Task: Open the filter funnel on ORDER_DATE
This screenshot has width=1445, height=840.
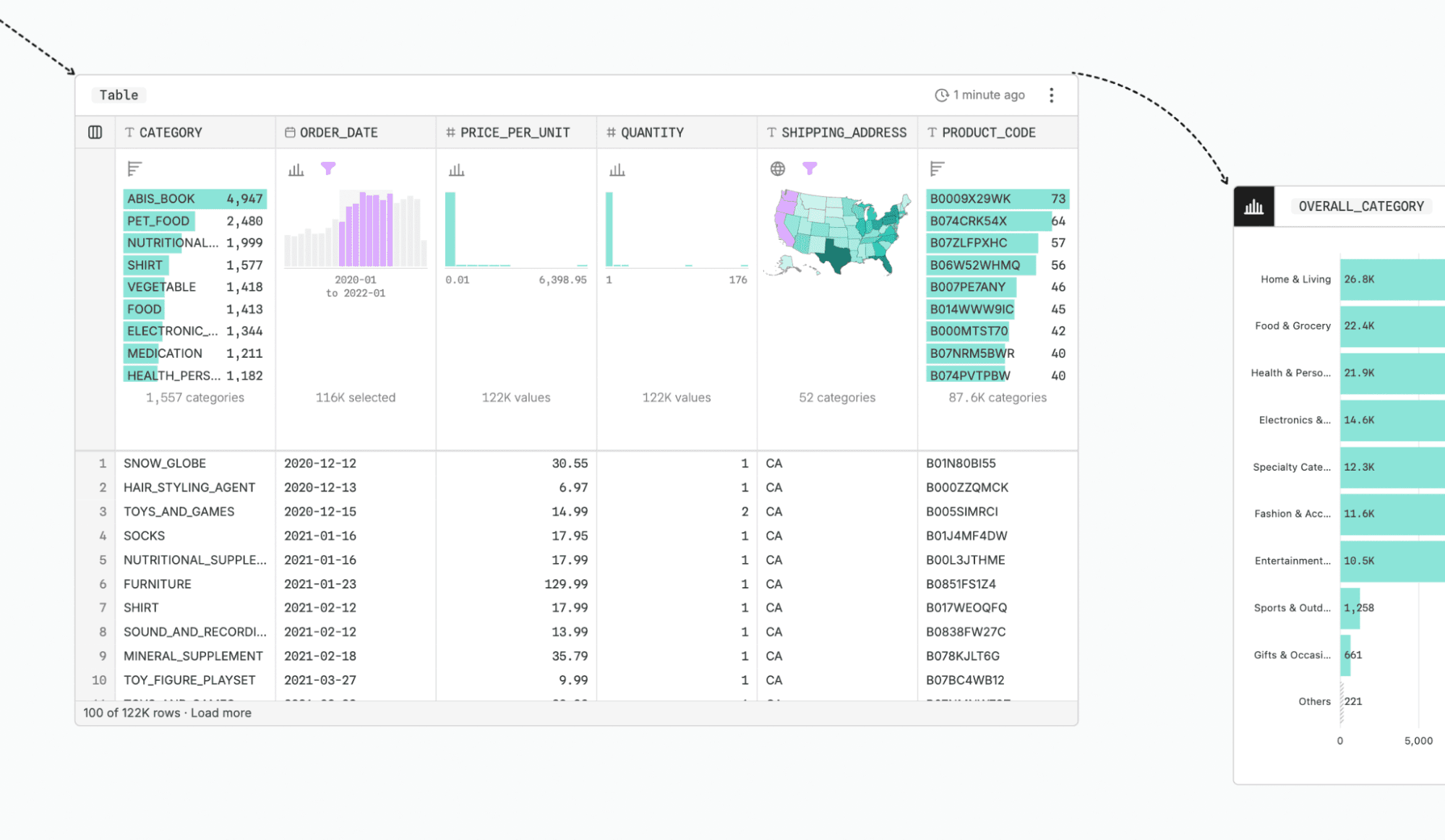Action: 329,168
